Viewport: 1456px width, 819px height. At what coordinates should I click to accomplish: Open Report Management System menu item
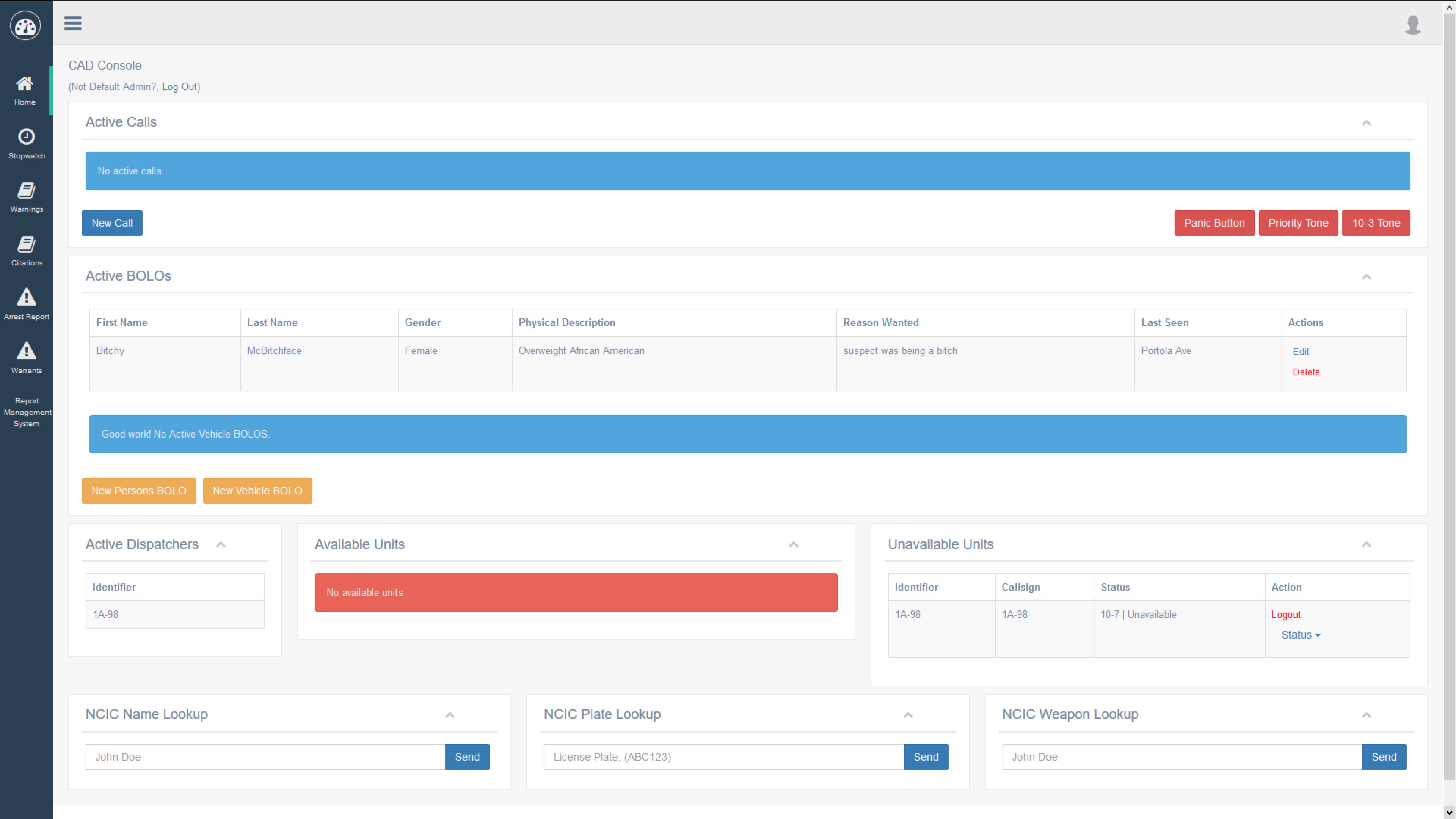tap(27, 412)
